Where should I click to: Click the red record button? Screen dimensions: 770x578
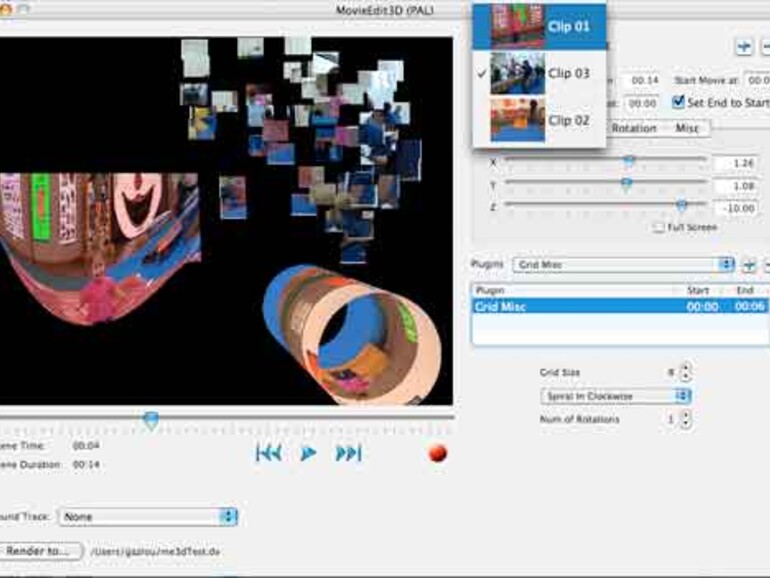click(438, 453)
